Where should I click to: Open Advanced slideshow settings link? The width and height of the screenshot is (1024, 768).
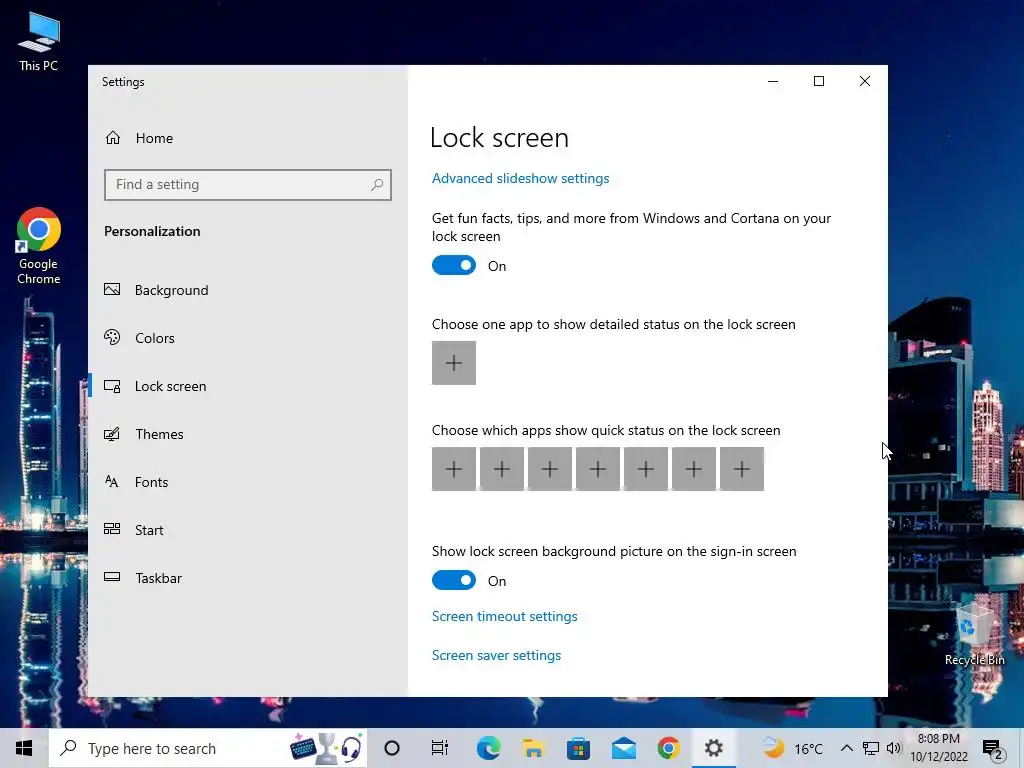click(x=520, y=178)
